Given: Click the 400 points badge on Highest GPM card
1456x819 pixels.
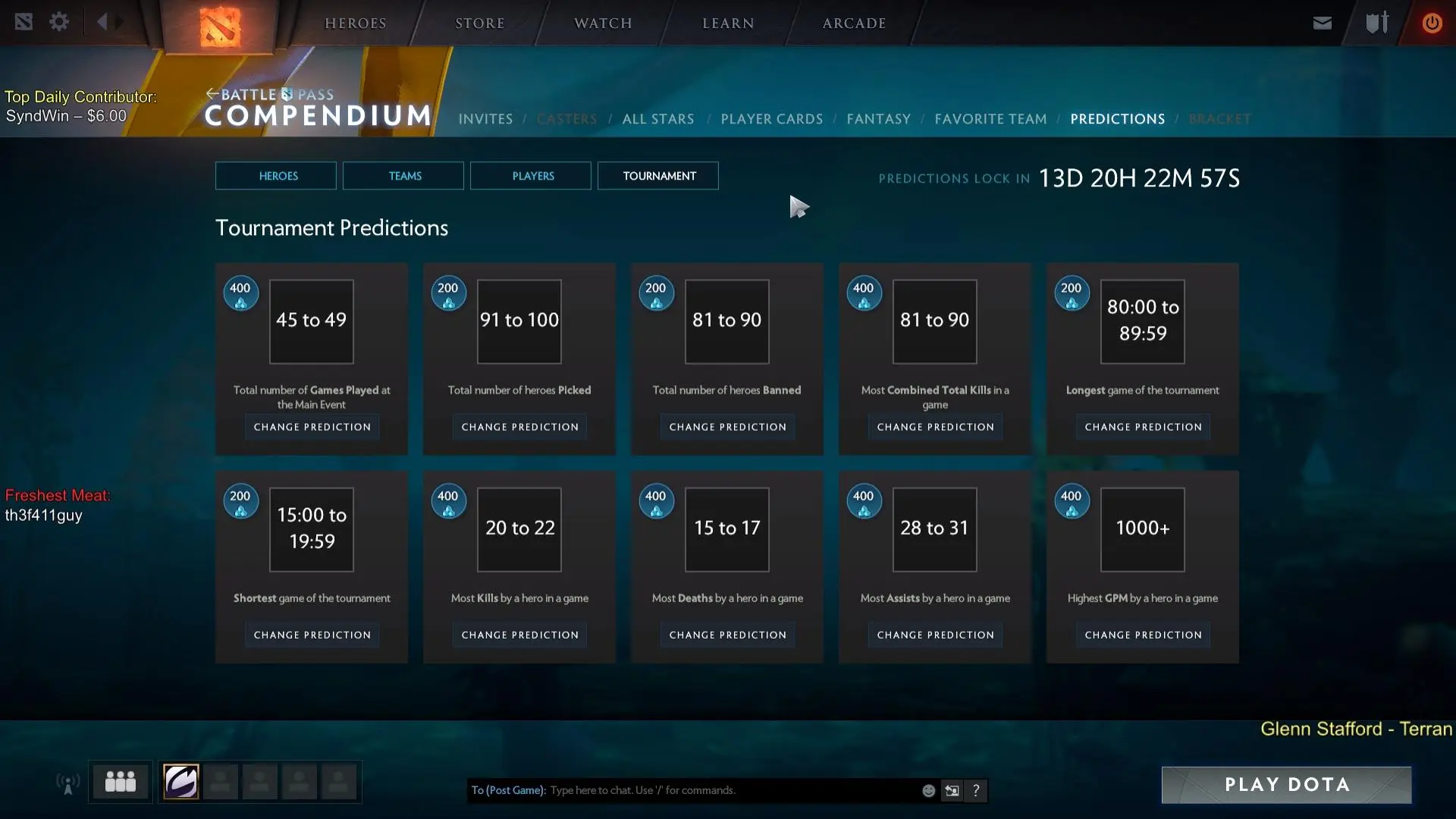Looking at the screenshot, I should click(x=1072, y=501).
